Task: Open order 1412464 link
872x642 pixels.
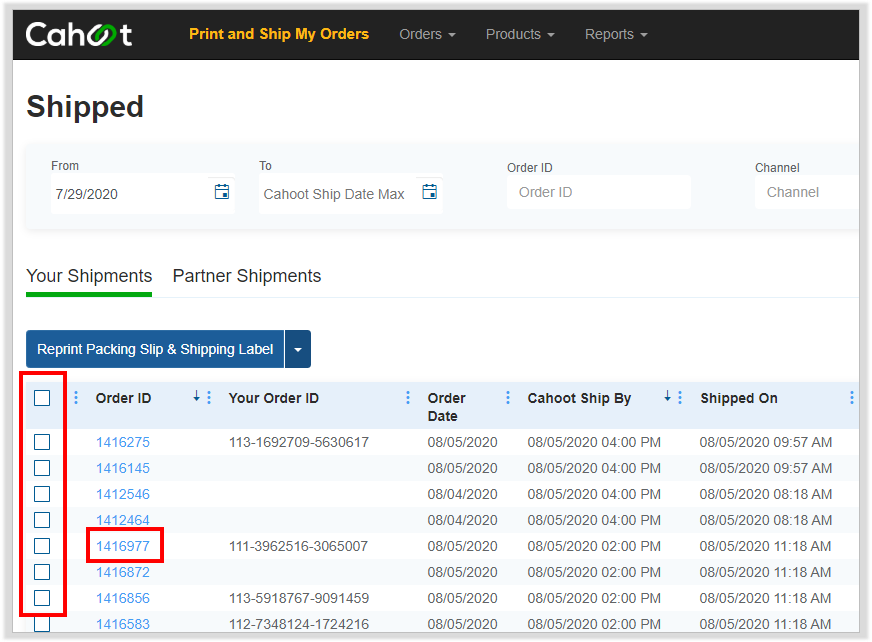Action: [123, 520]
